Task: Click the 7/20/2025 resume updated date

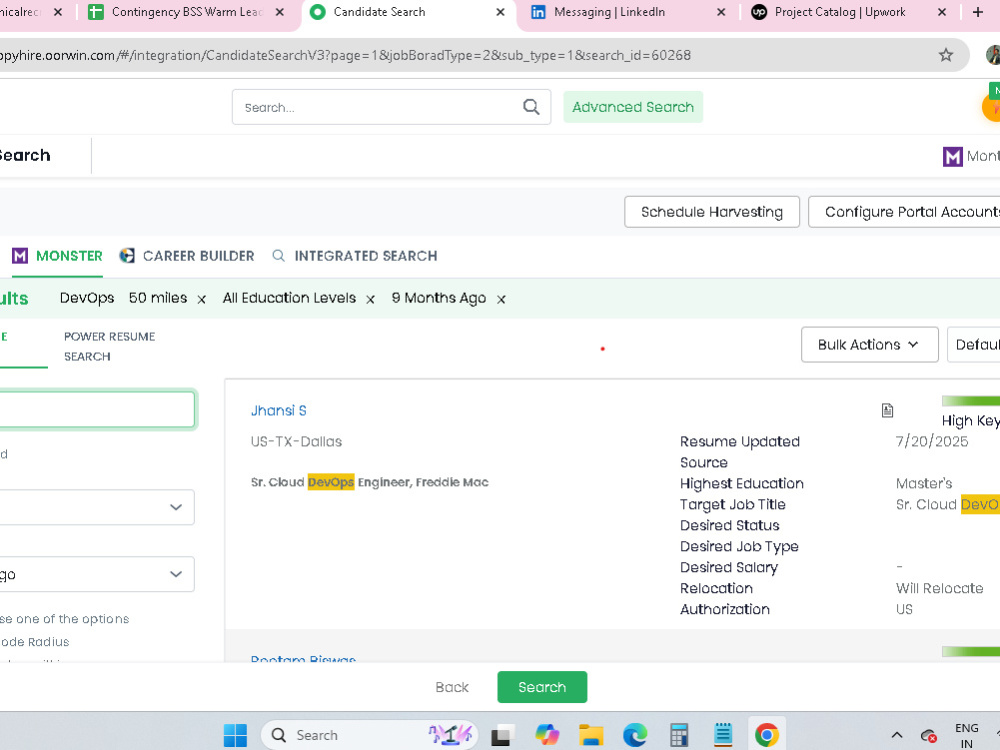Action: [932, 441]
